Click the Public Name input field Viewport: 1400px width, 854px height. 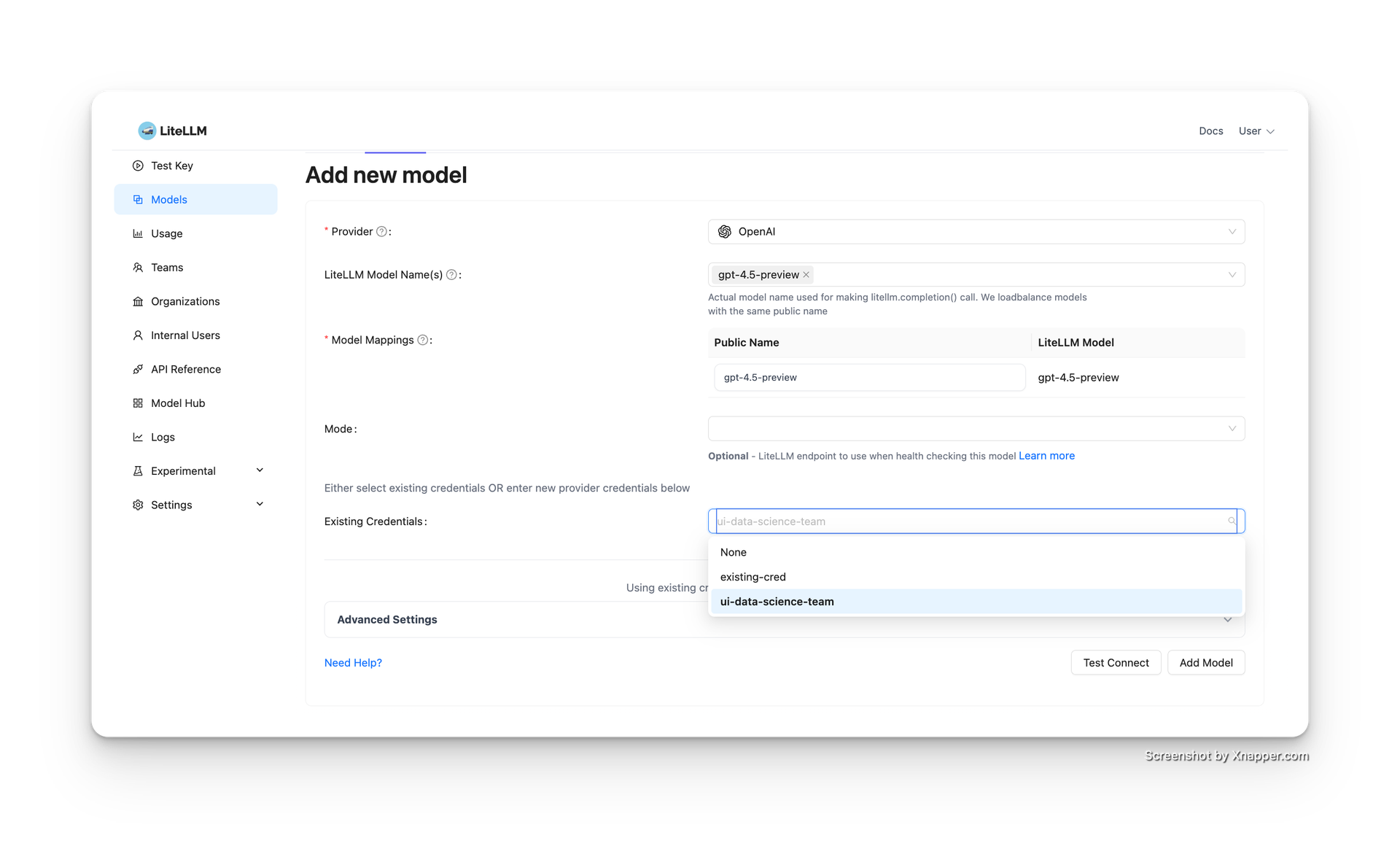tap(869, 378)
